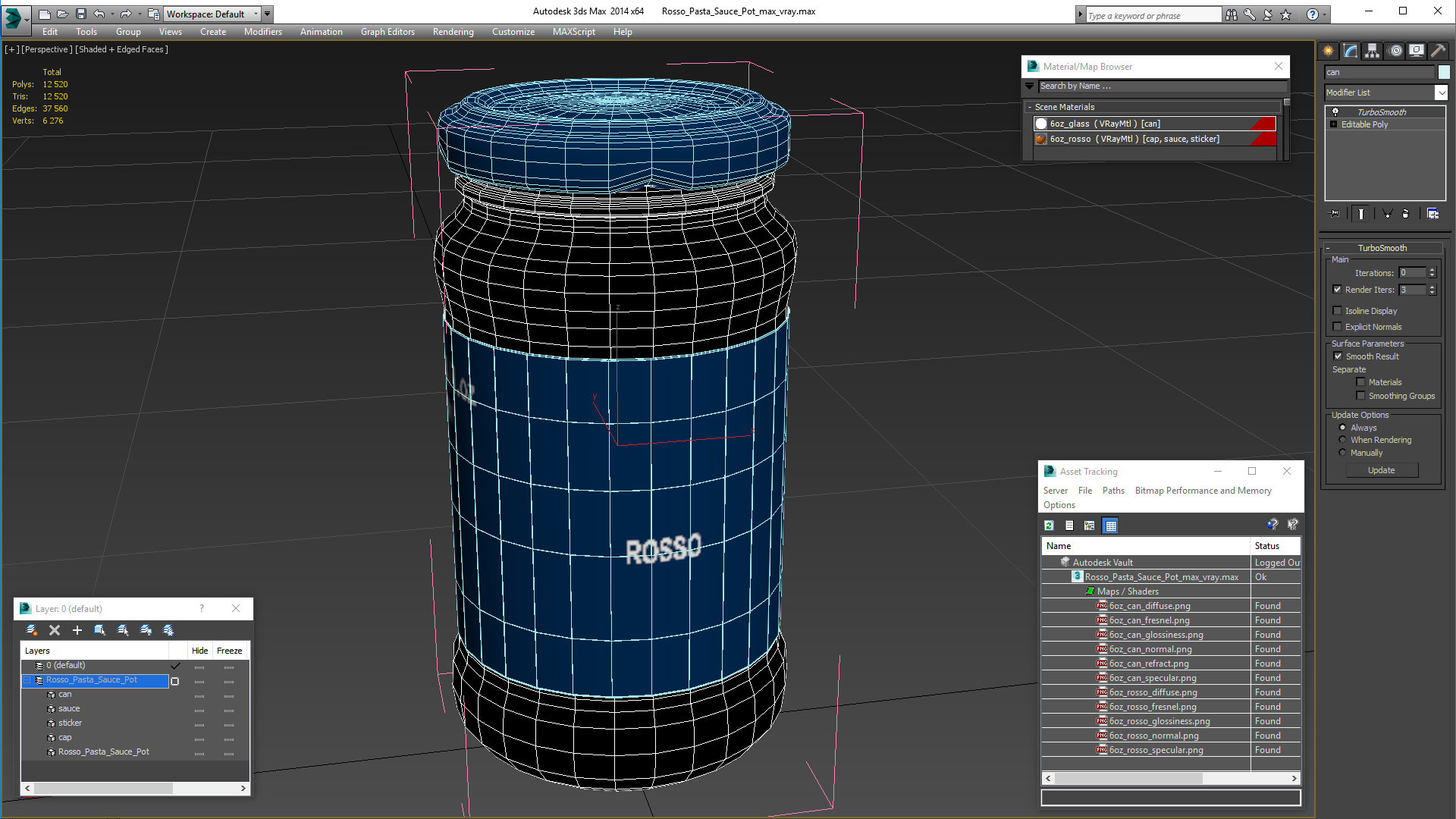Click Freeze/Unfreeze All Layers snowflake icon
The width and height of the screenshot is (1456, 819).
(168, 630)
